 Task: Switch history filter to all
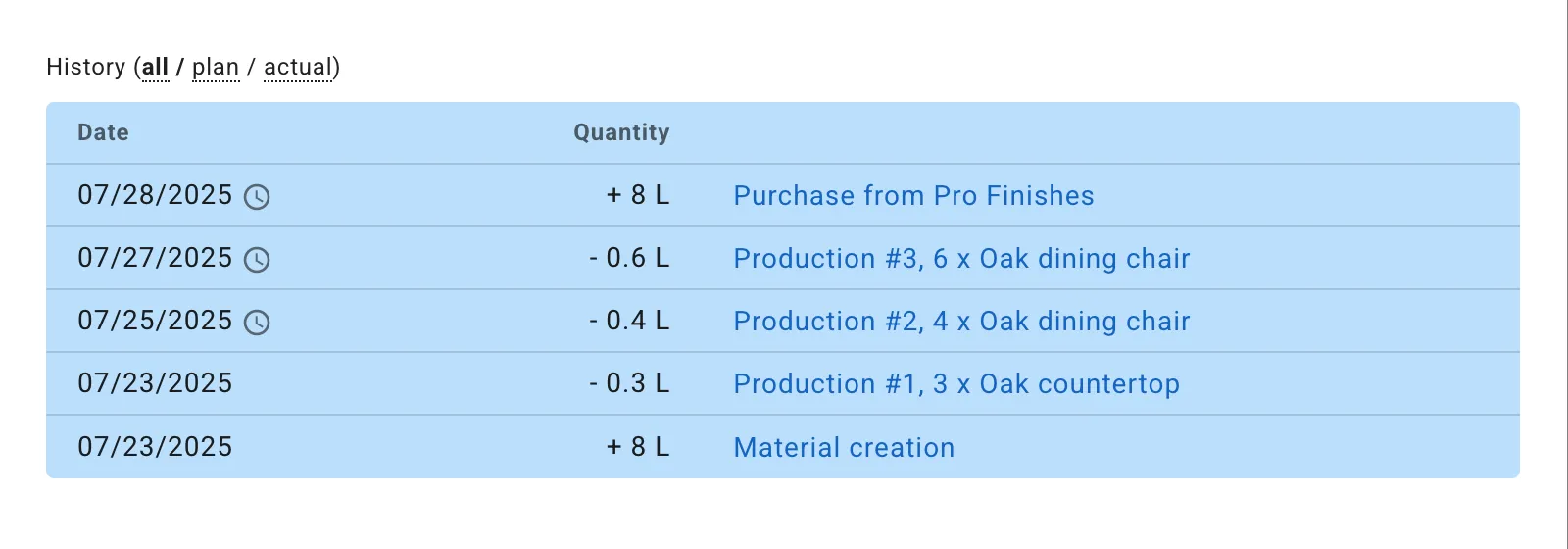pos(156,67)
